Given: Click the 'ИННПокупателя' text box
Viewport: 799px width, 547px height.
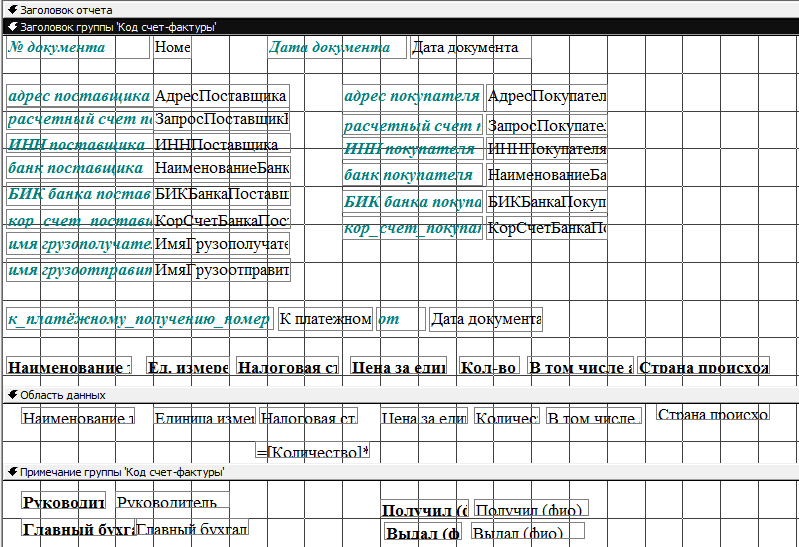Looking at the screenshot, I should [x=547, y=149].
